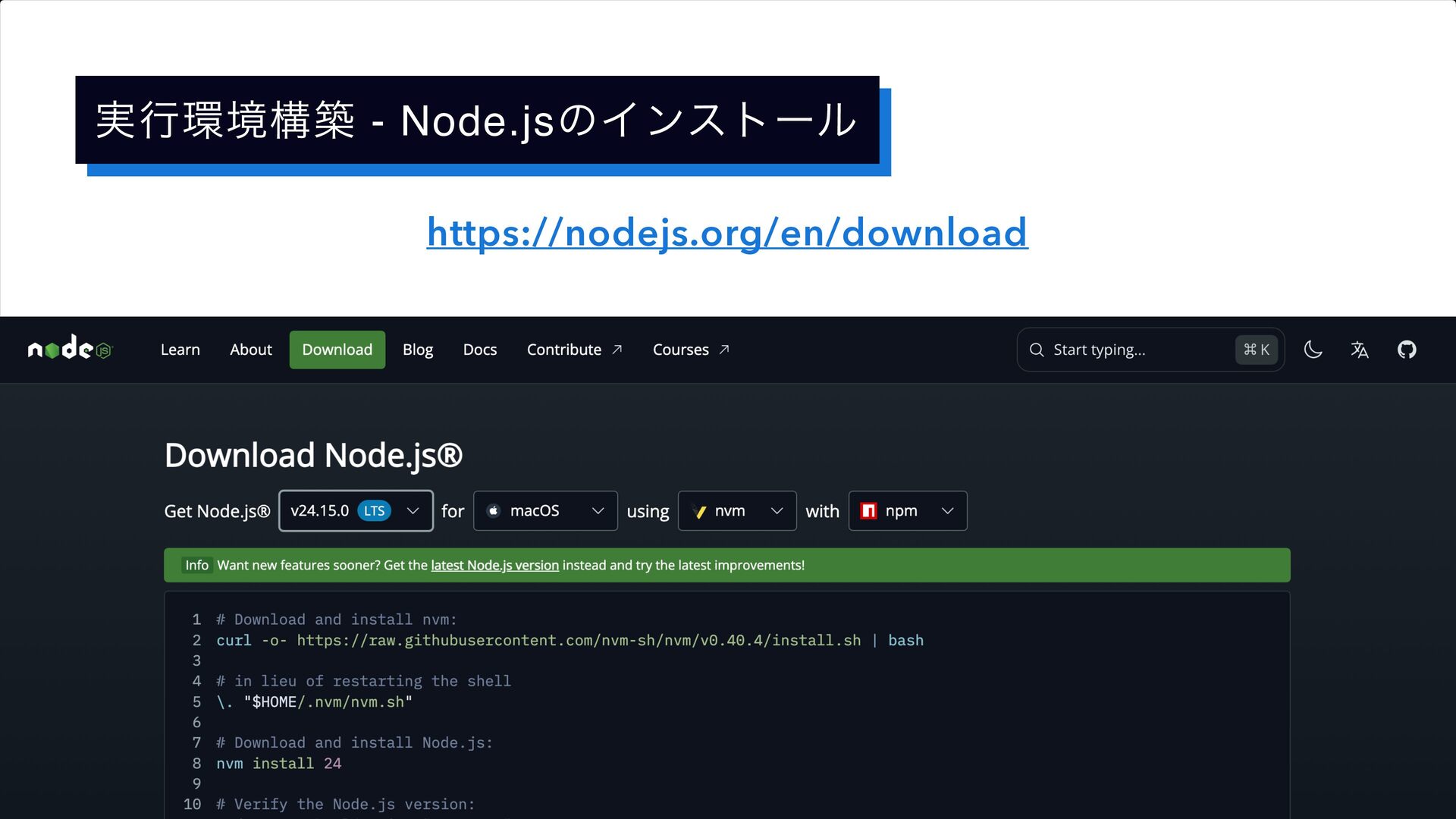Screen dimensions: 1456x819
Task: Open the npm package manager dropdown
Action: (x=908, y=511)
